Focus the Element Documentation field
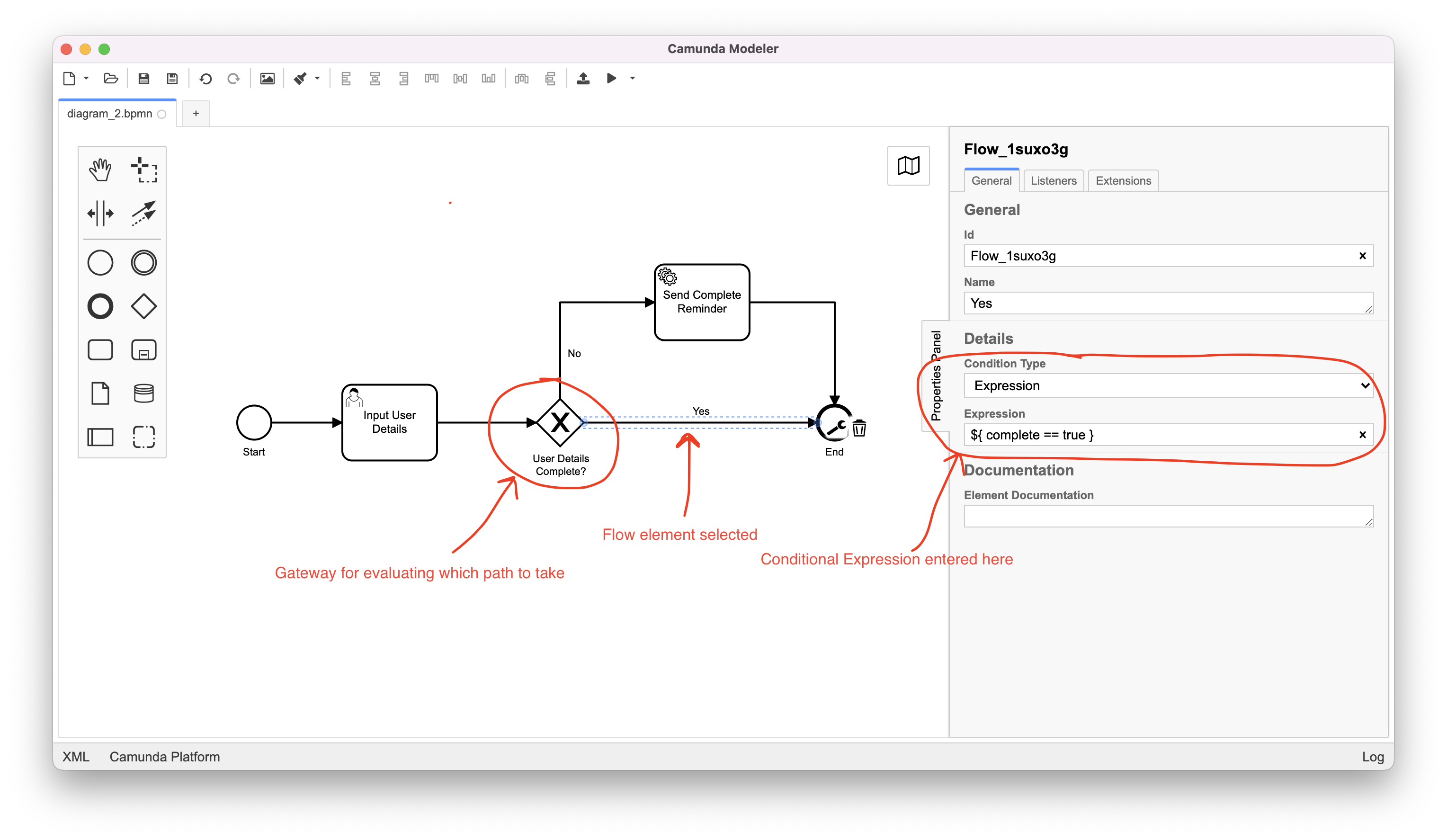The height and width of the screenshot is (840, 1447). click(1169, 516)
